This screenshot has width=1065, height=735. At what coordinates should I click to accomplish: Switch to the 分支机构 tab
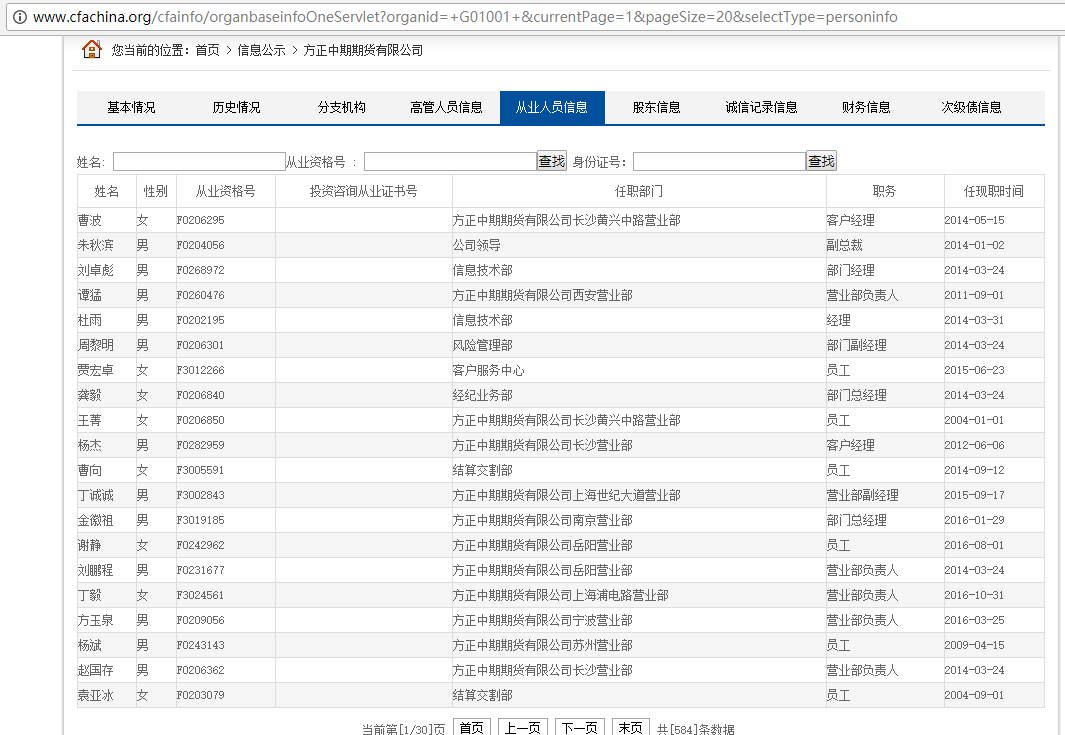tap(342, 107)
